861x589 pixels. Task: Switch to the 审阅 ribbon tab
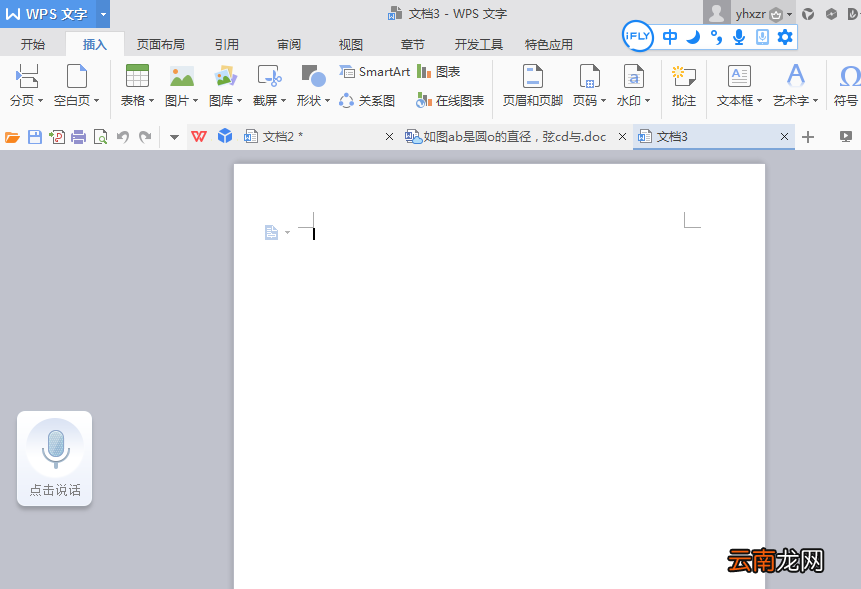pos(289,44)
